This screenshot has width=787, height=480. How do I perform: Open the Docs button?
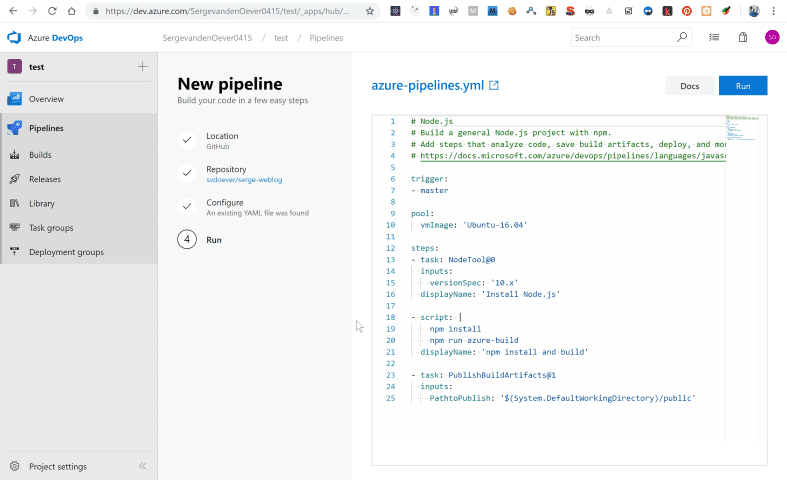tap(690, 86)
